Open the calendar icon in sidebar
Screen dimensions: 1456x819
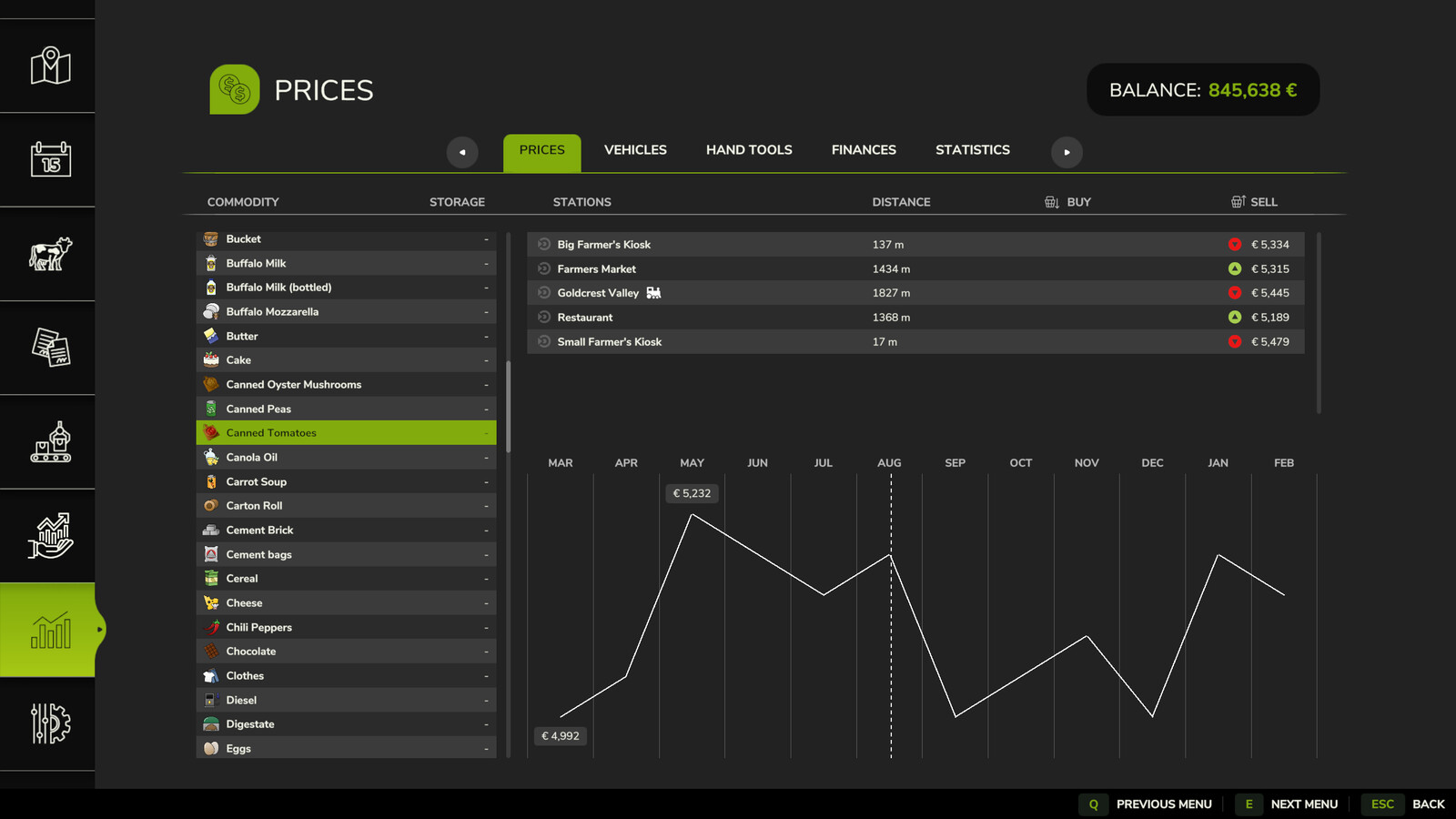click(x=50, y=159)
